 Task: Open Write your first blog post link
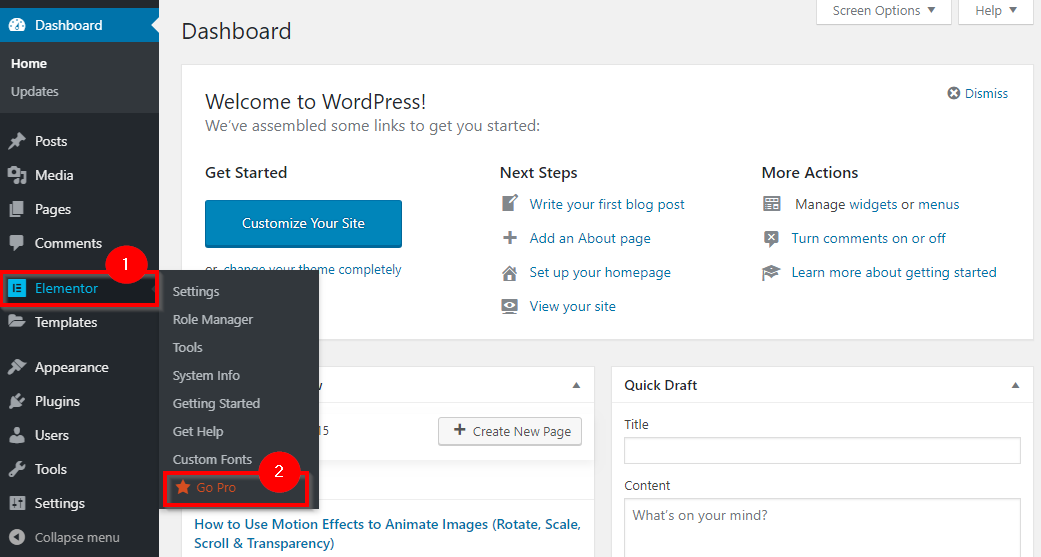tap(607, 204)
